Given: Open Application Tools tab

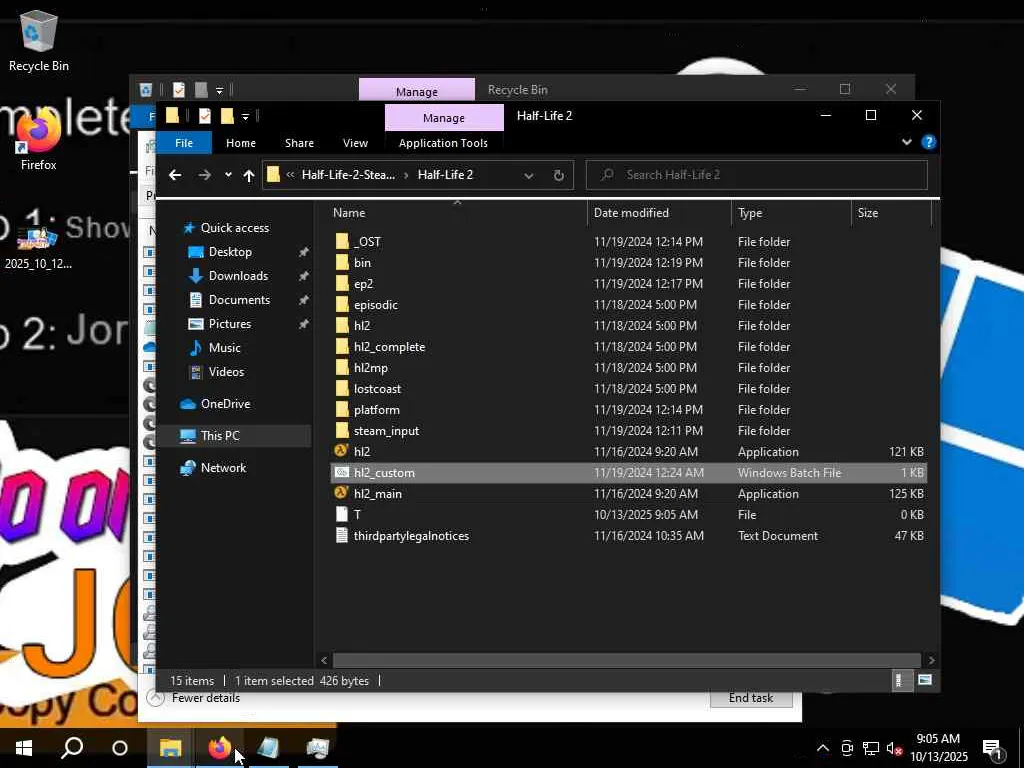Looking at the screenshot, I should click(x=443, y=143).
